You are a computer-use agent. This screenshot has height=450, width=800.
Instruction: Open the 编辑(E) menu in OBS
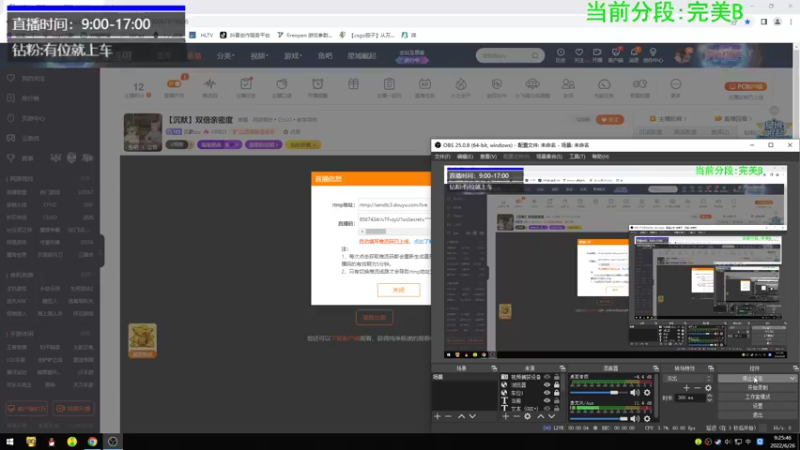pyautogui.click(x=465, y=157)
